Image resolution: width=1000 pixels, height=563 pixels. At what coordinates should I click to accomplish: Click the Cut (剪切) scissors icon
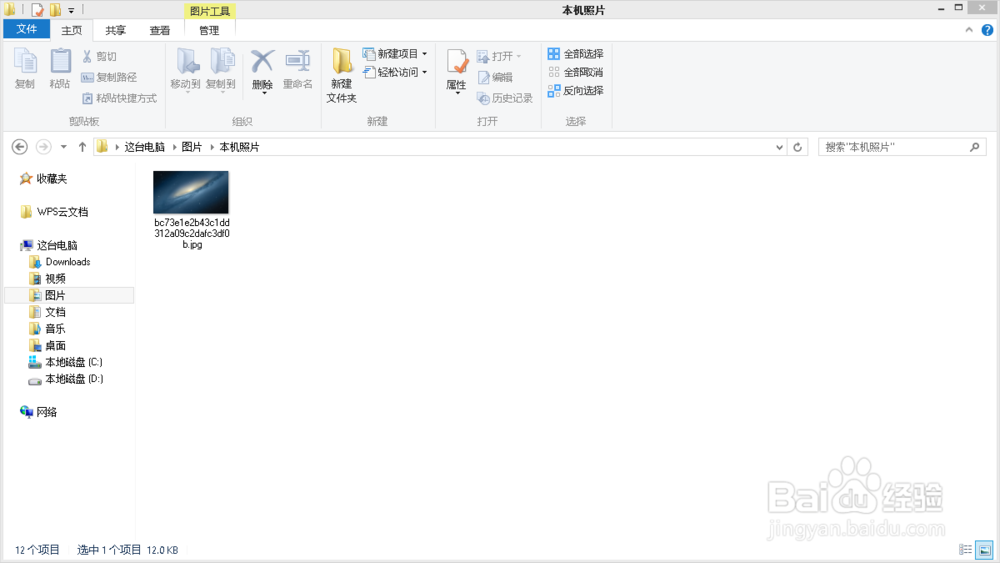pos(87,56)
